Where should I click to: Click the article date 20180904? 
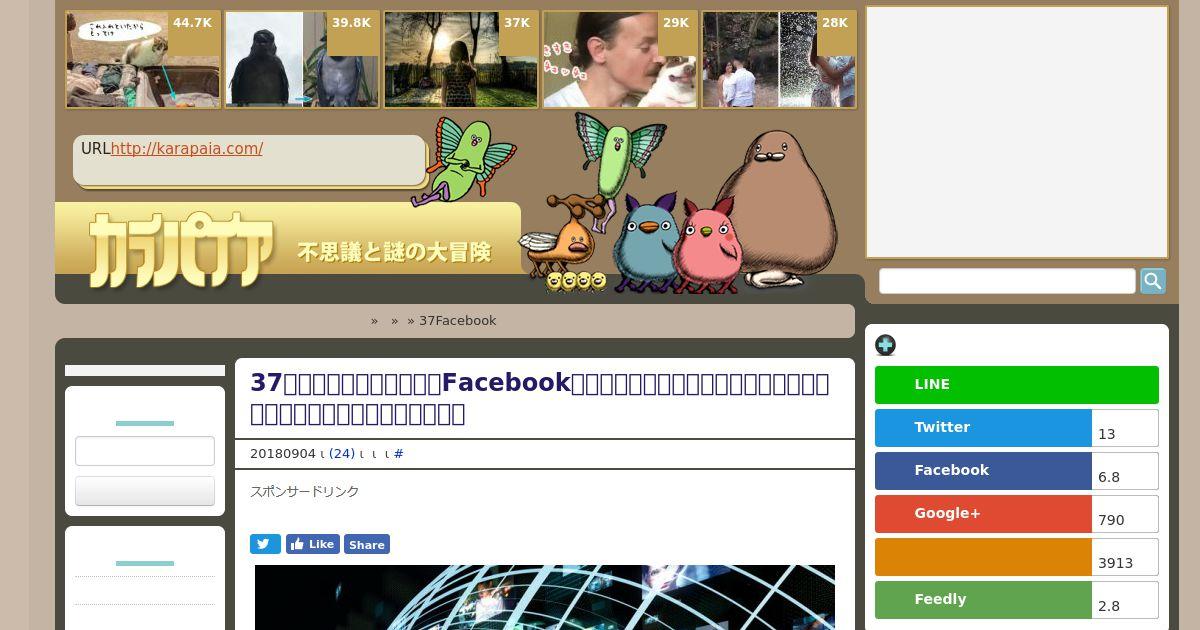coord(283,454)
